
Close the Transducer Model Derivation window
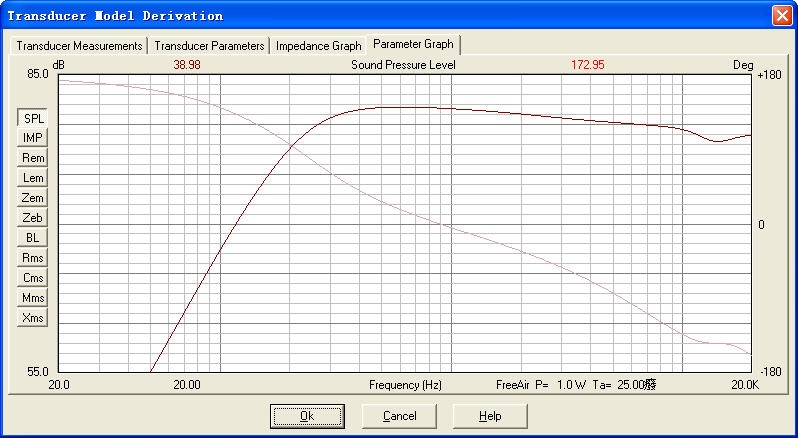tap(782, 15)
